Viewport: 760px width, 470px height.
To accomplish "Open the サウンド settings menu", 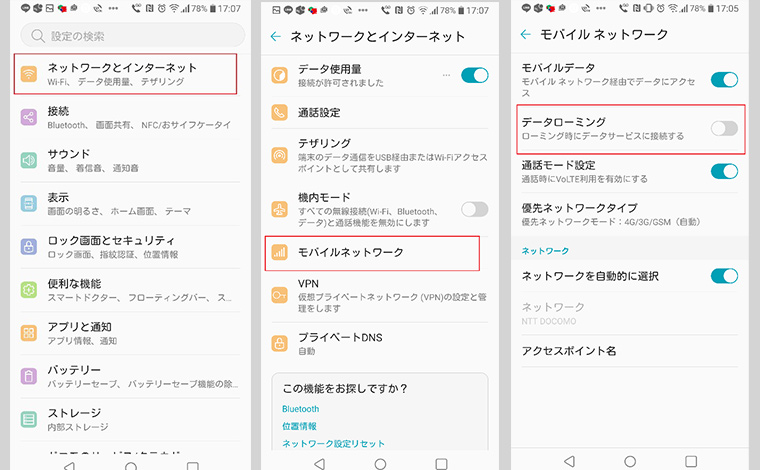I will pyautogui.click(x=130, y=160).
